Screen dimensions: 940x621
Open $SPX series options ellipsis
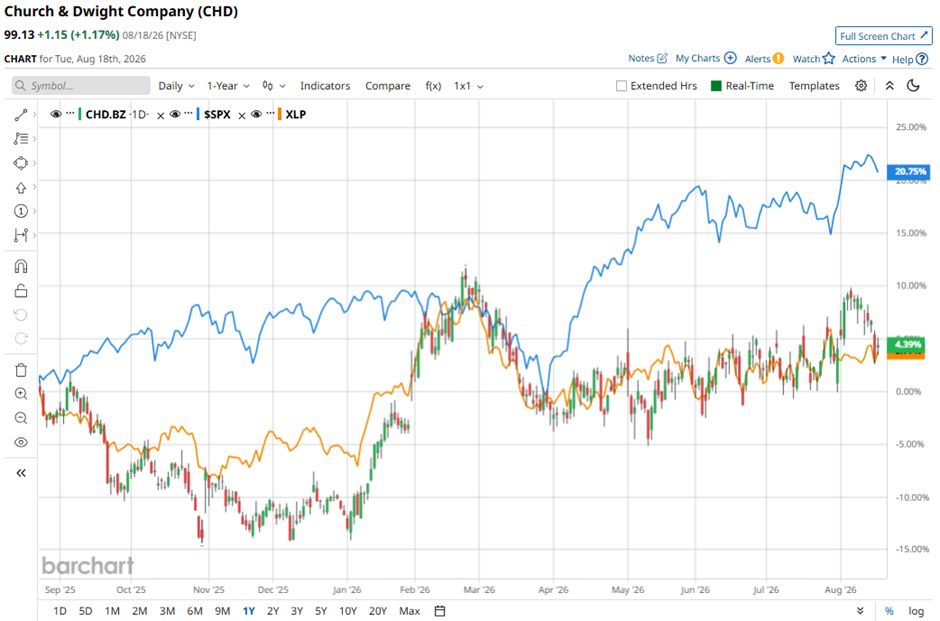tap(189, 113)
